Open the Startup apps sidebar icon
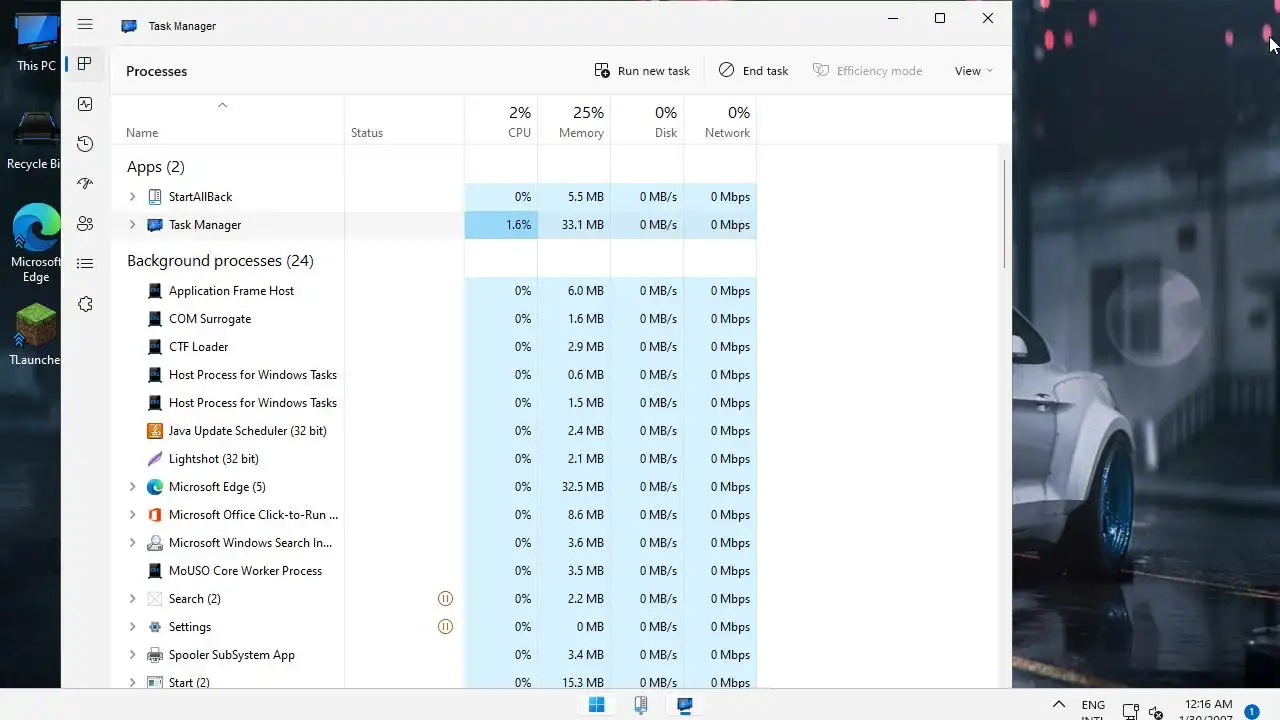 coord(85,184)
